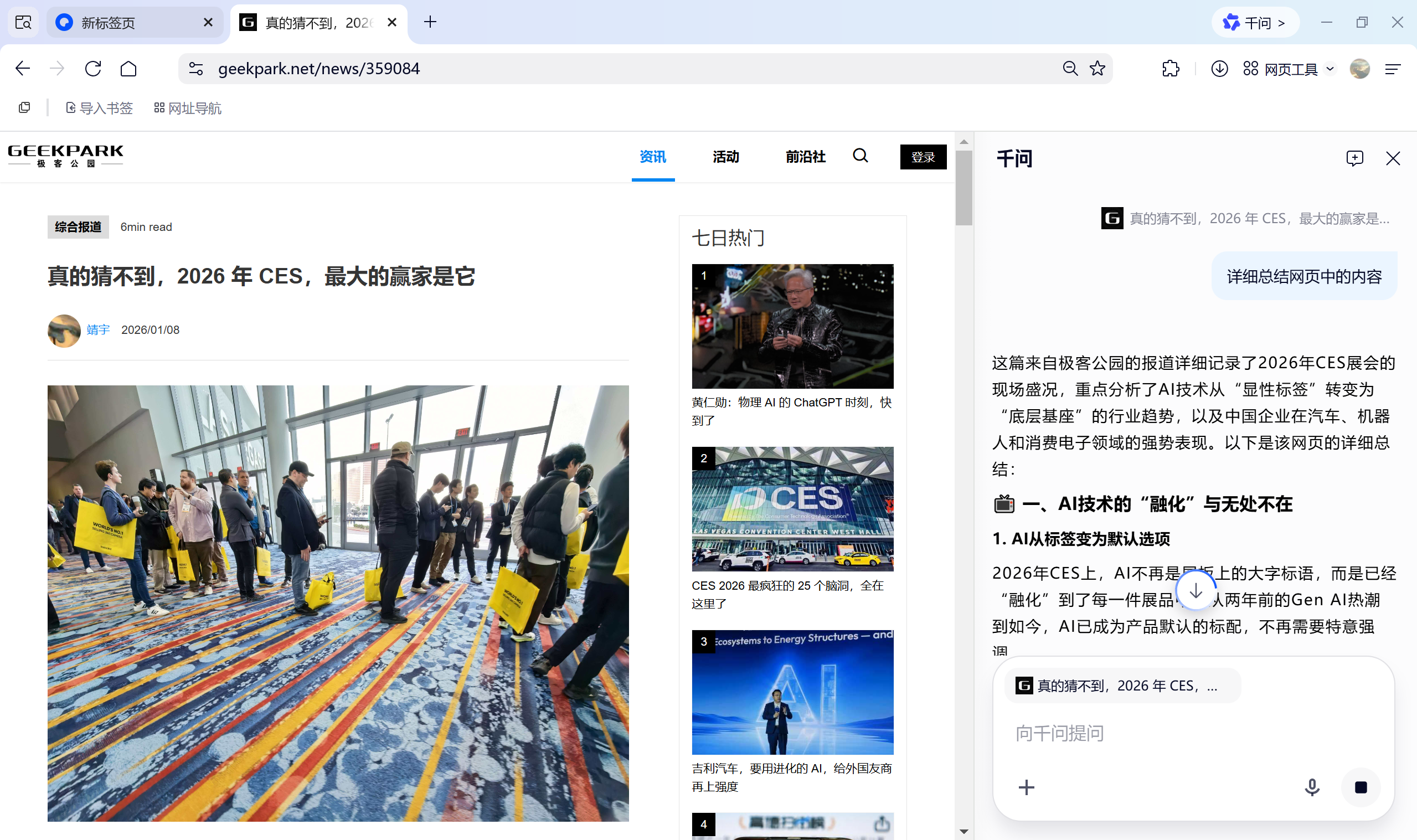Click the zoom search icon in address bar

click(1069, 68)
